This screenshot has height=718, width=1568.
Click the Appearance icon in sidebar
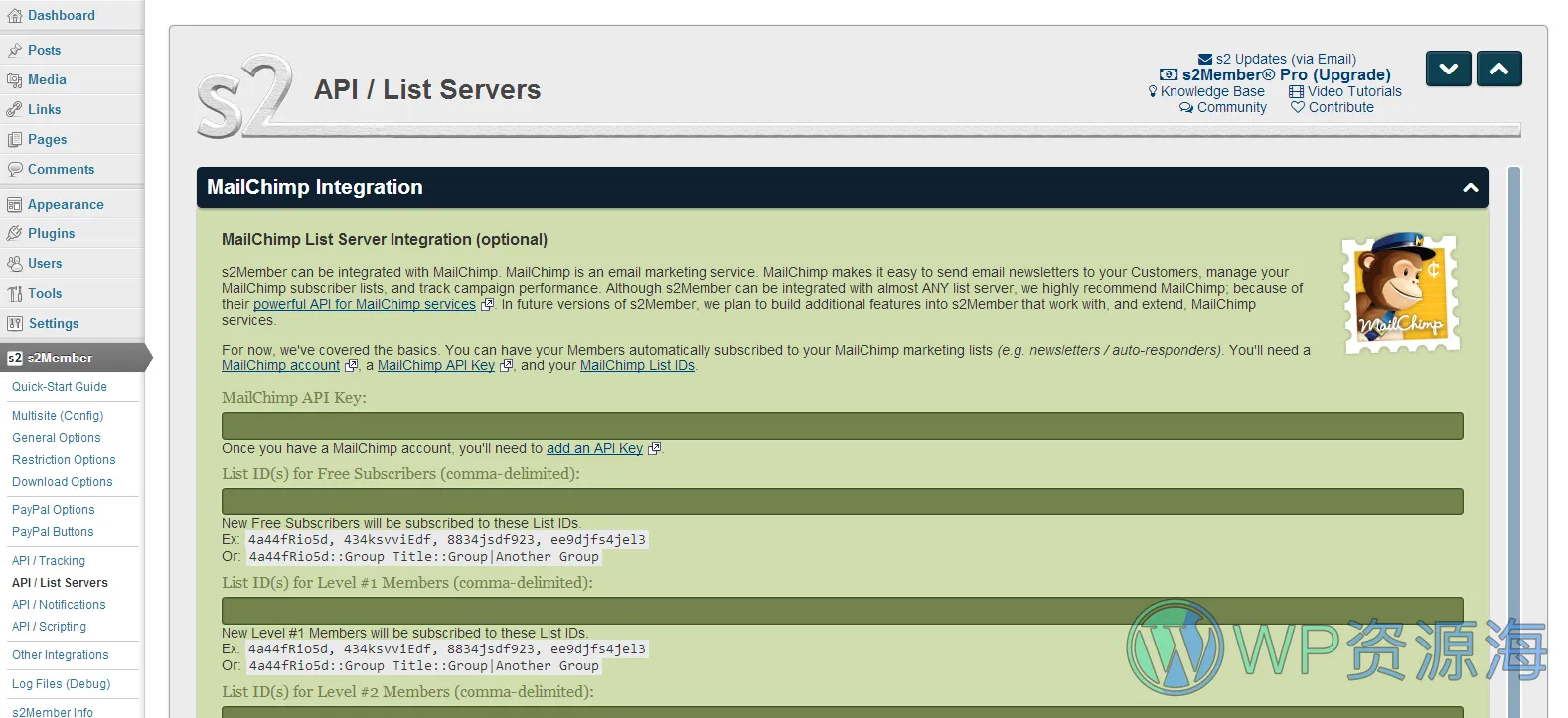click(15, 204)
